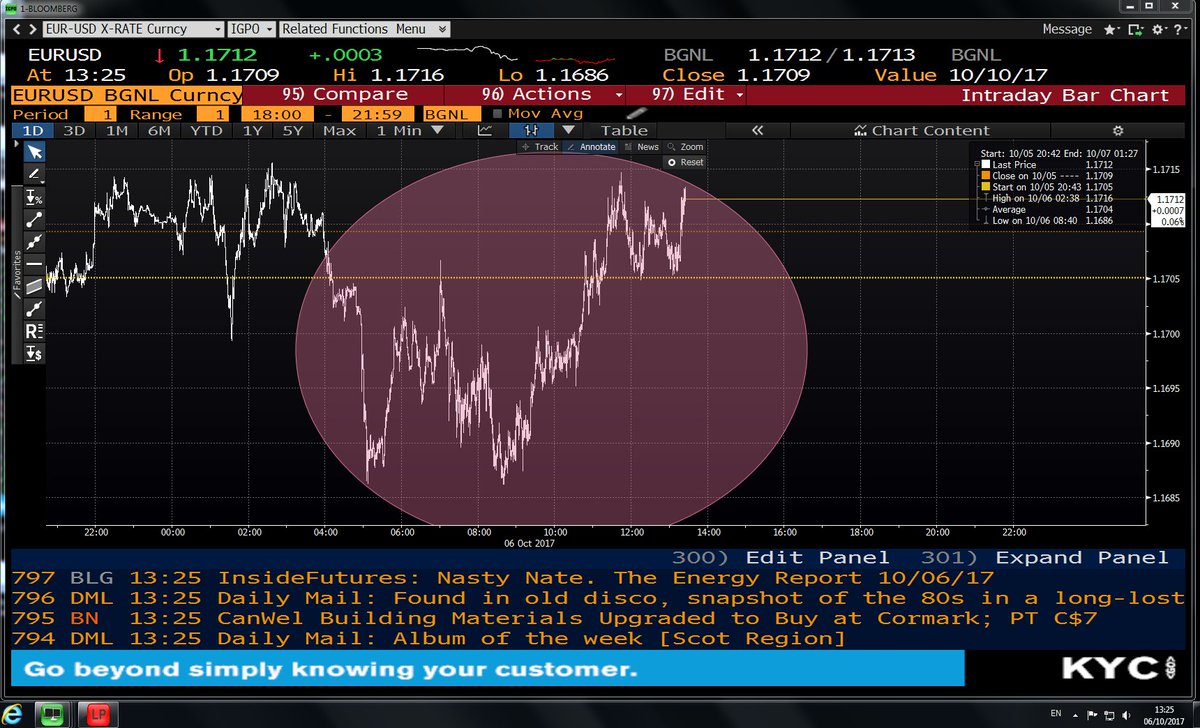Select the horizontal line tool
This screenshot has height=728, width=1200.
click(x=34, y=264)
